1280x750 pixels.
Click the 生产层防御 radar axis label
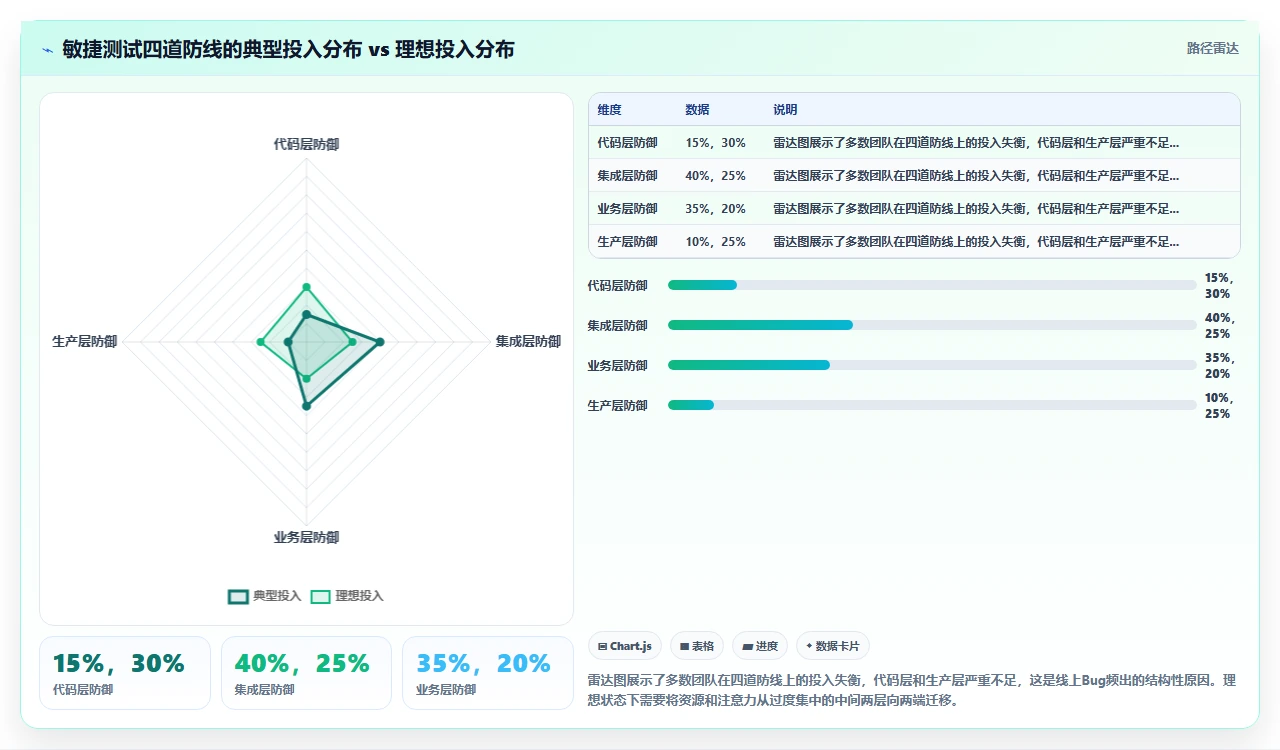coord(84,341)
